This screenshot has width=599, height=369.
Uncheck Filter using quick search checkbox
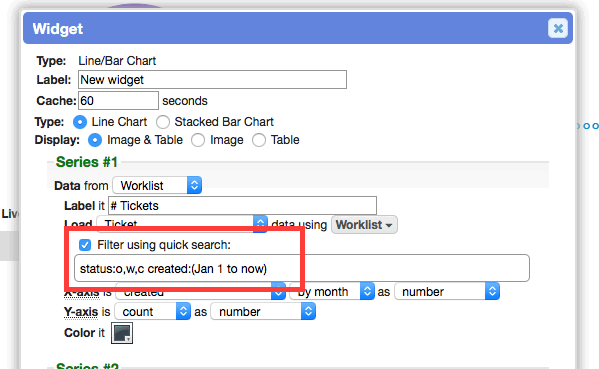pos(85,245)
